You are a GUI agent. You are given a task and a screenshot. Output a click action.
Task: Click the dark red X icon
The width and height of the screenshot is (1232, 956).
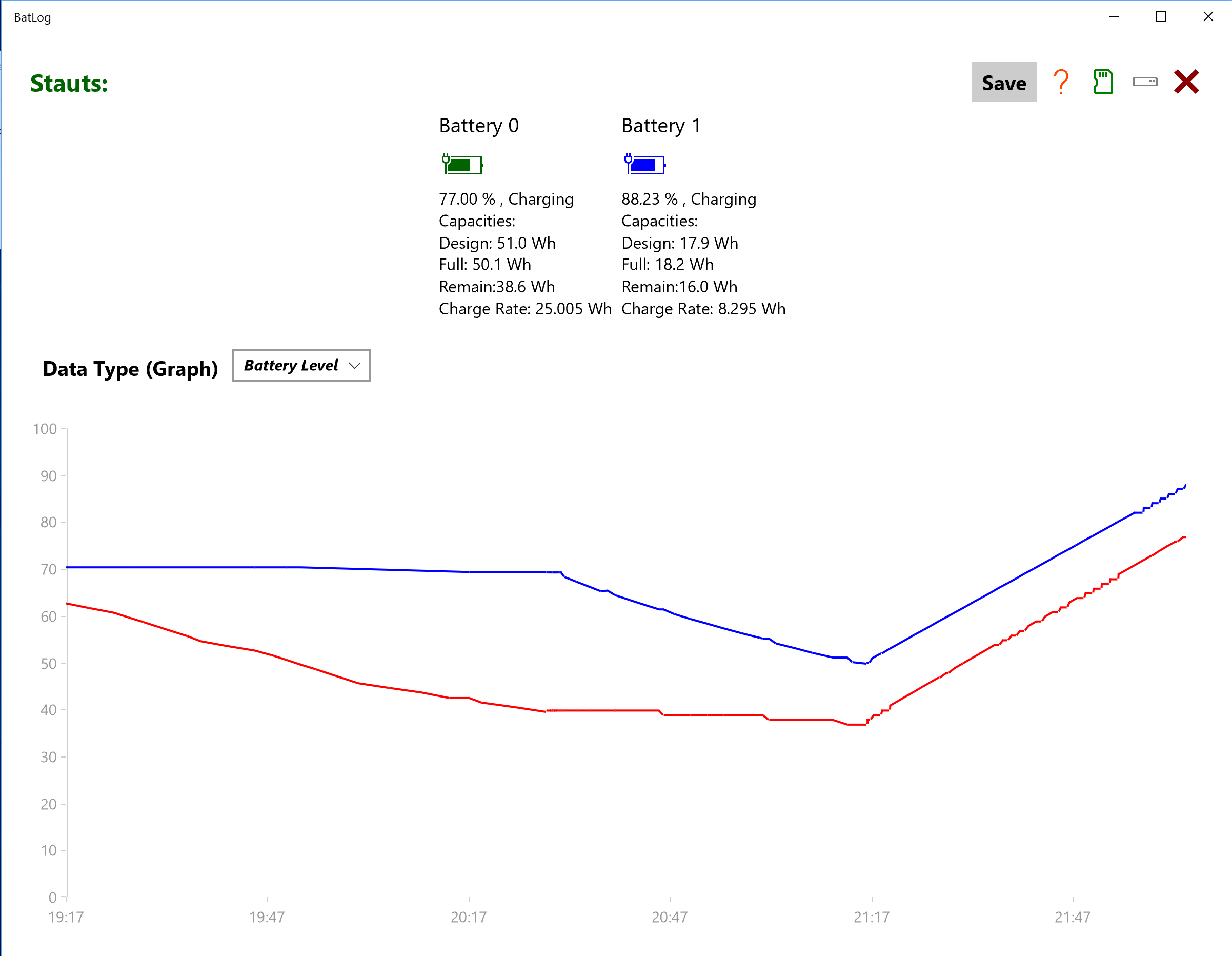point(1186,82)
